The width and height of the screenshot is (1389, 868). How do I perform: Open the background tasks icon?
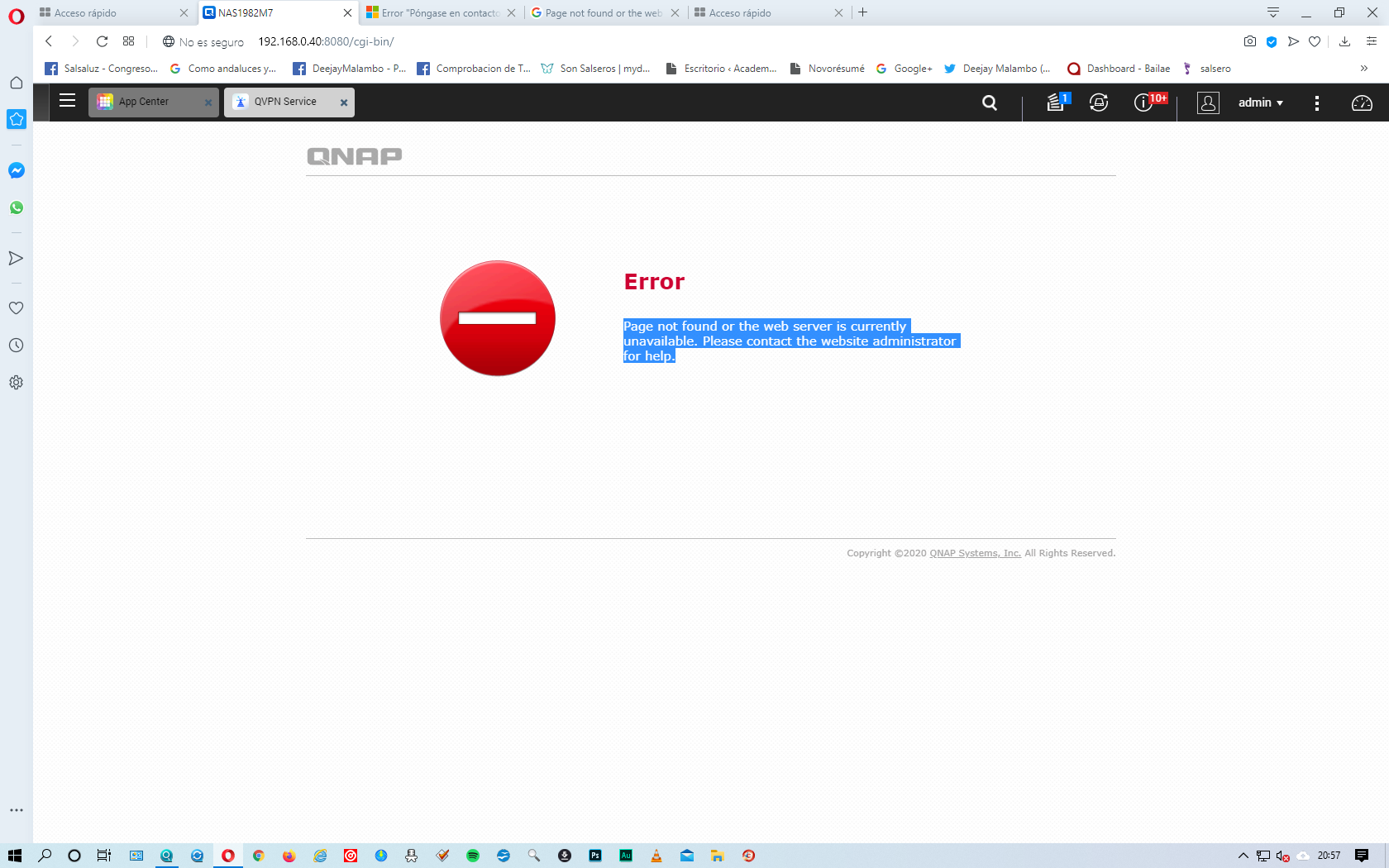pyautogui.click(x=1056, y=103)
